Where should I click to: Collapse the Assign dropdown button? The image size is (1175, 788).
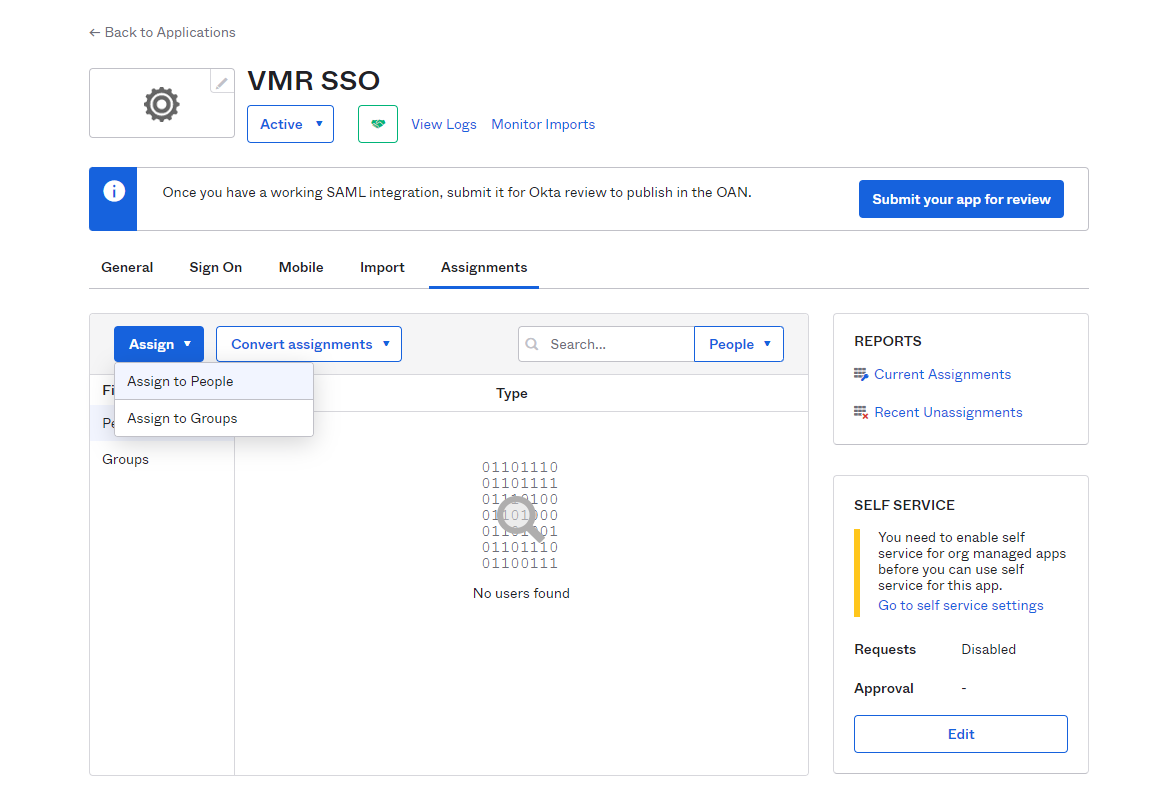pyautogui.click(x=159, y=344)
